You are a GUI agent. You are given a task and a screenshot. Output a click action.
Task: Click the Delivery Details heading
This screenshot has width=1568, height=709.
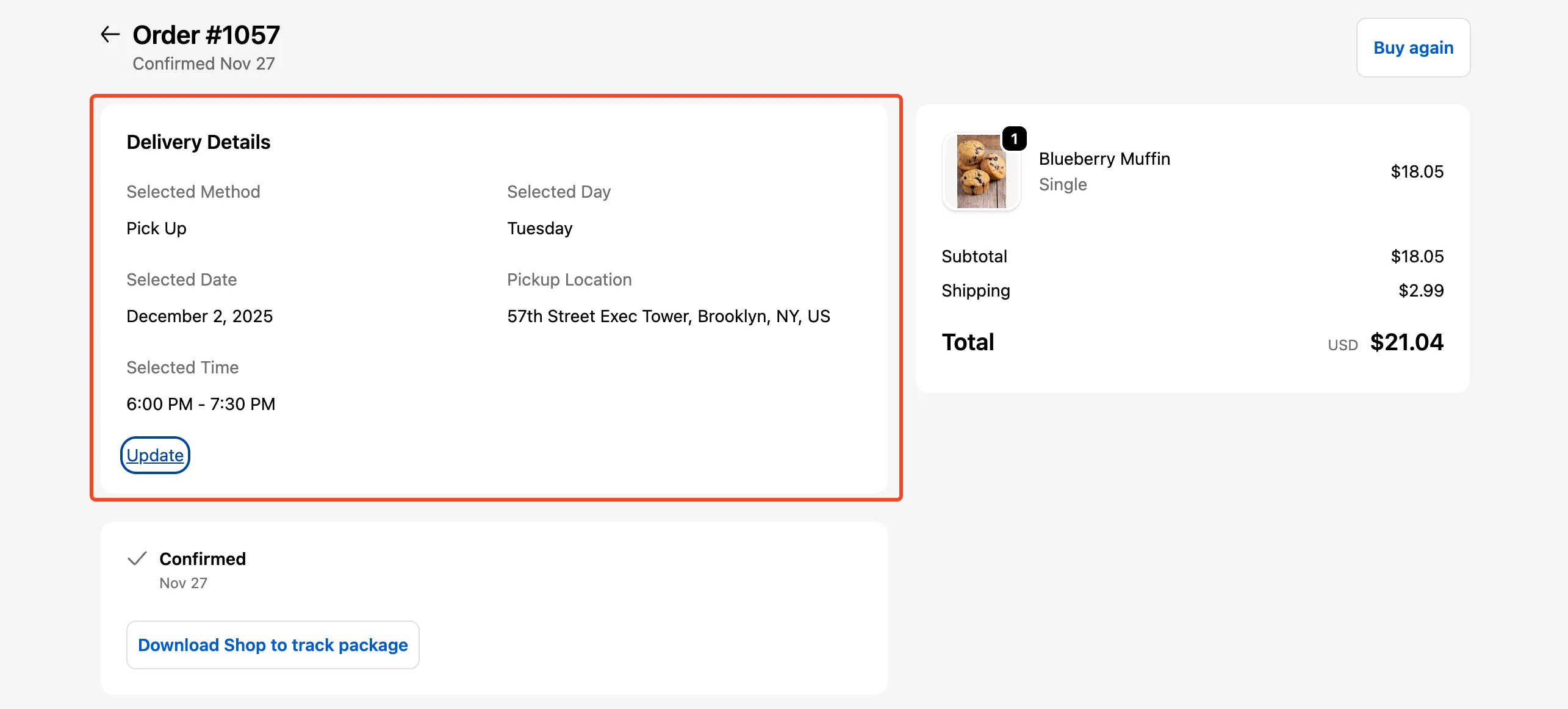point(198,142)
